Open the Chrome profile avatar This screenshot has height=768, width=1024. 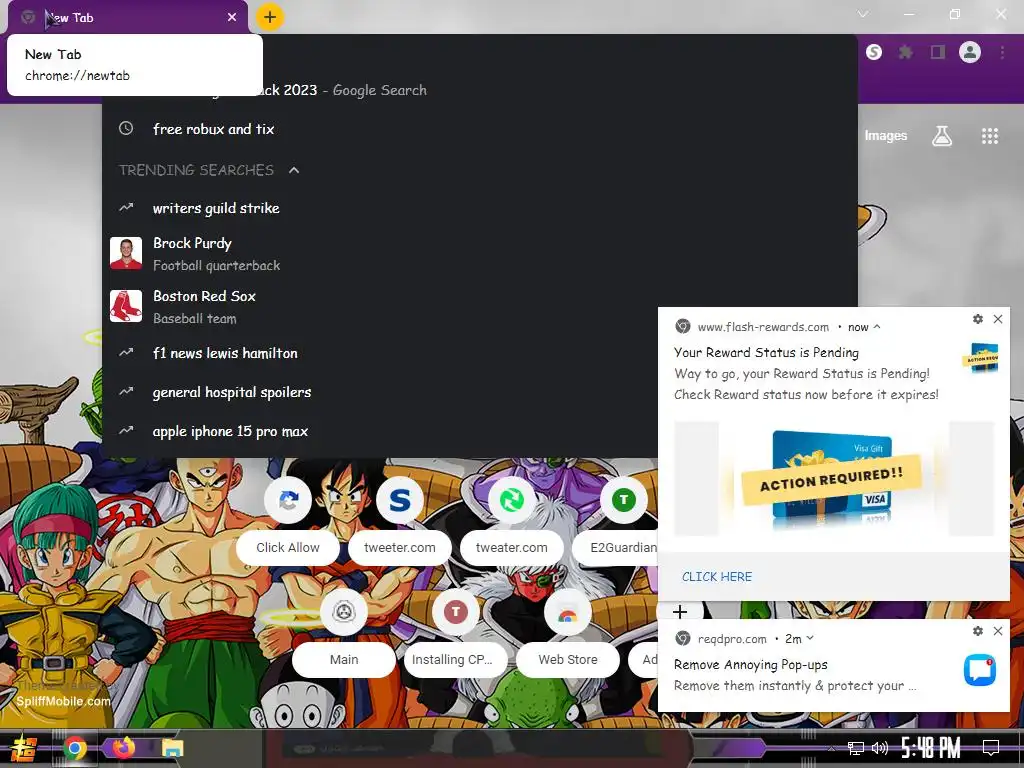coord(970,52)
